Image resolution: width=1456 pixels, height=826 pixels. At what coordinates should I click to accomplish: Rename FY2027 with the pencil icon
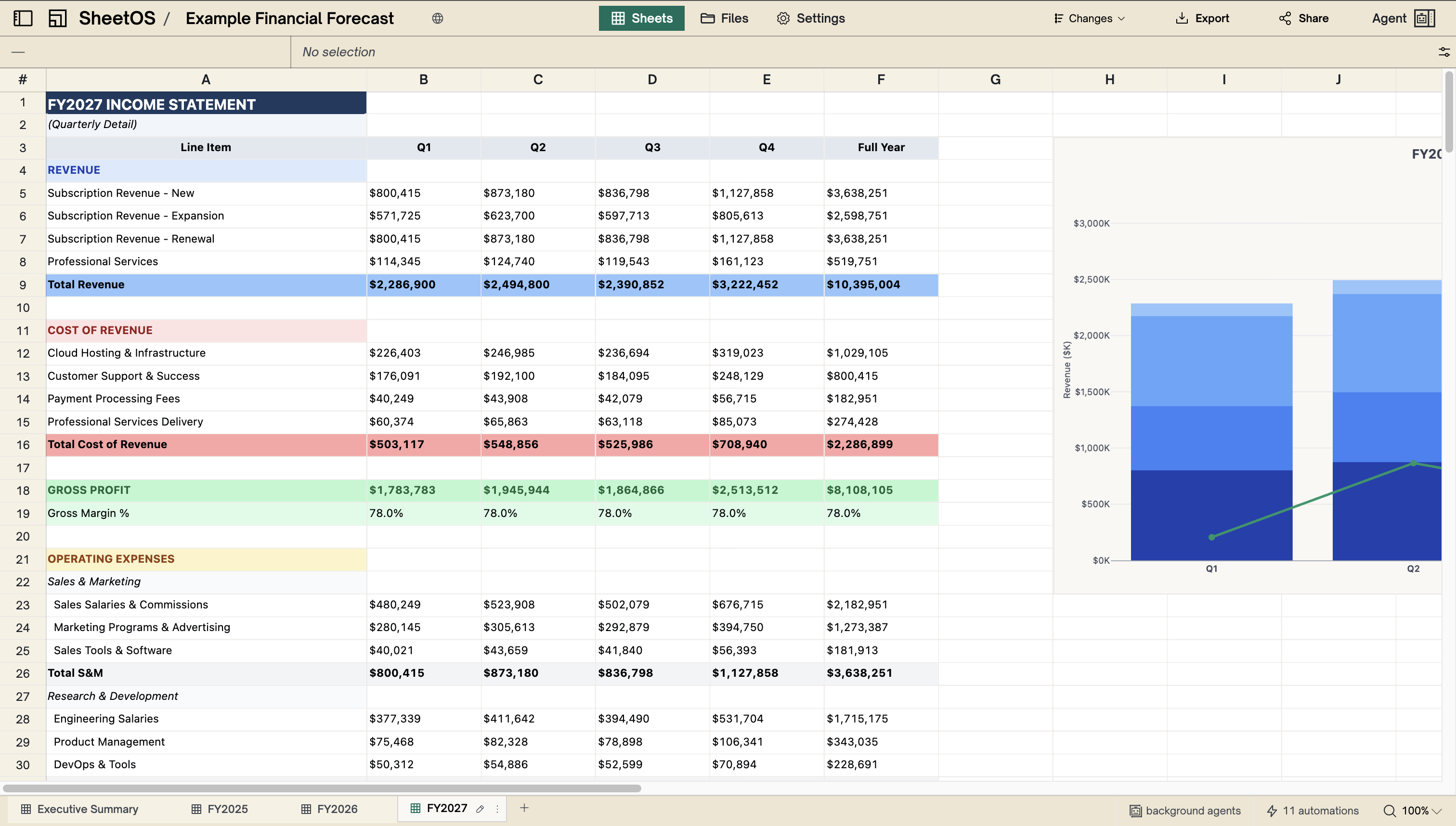click(480, 808)
